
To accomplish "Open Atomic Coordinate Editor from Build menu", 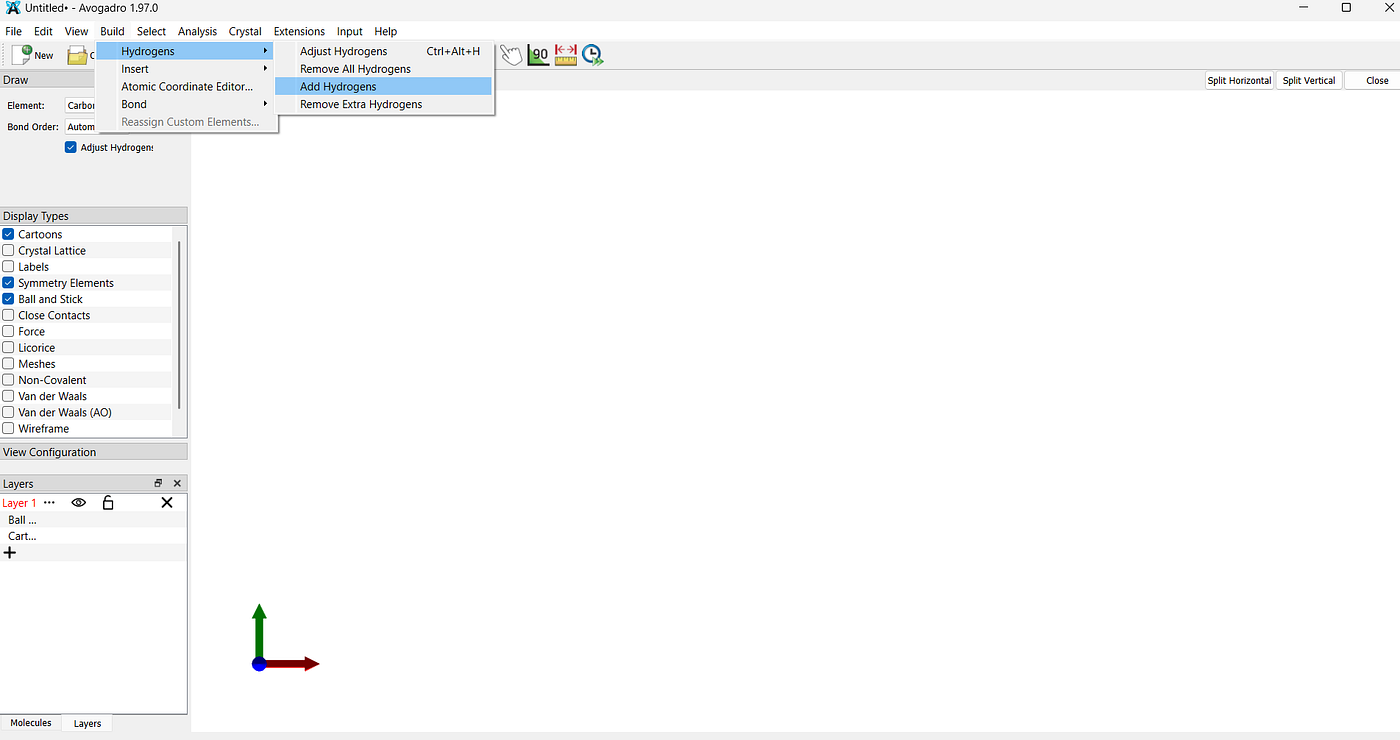I will (186, 87).
